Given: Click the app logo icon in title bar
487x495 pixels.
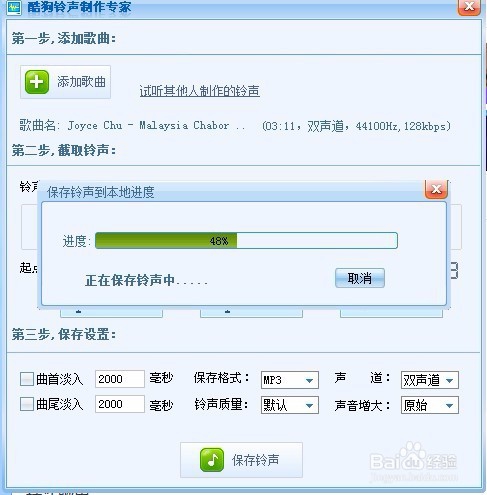Looking at the screenshot, I should 14,7.
